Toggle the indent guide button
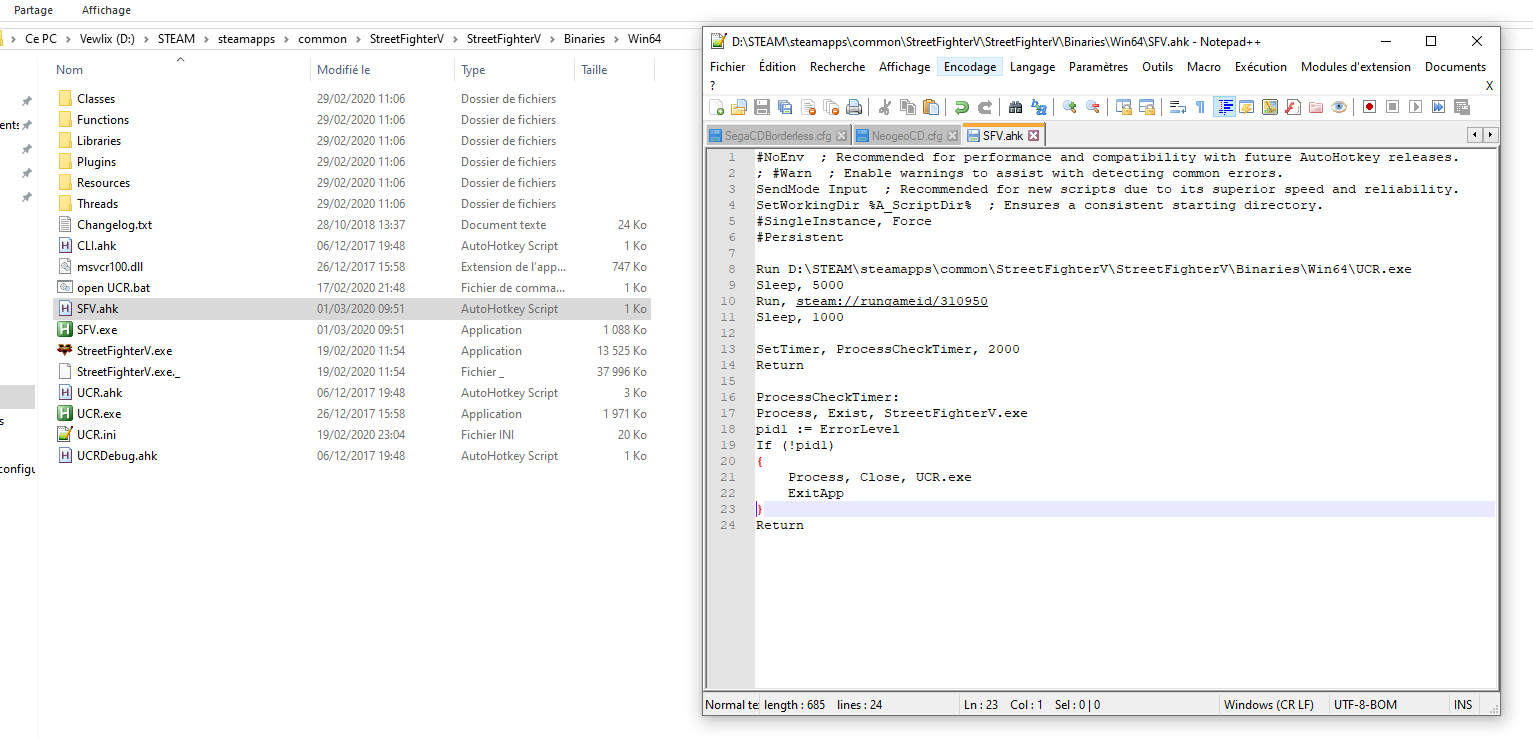This screenshot has height=739, width=1533. [1224, 107]
